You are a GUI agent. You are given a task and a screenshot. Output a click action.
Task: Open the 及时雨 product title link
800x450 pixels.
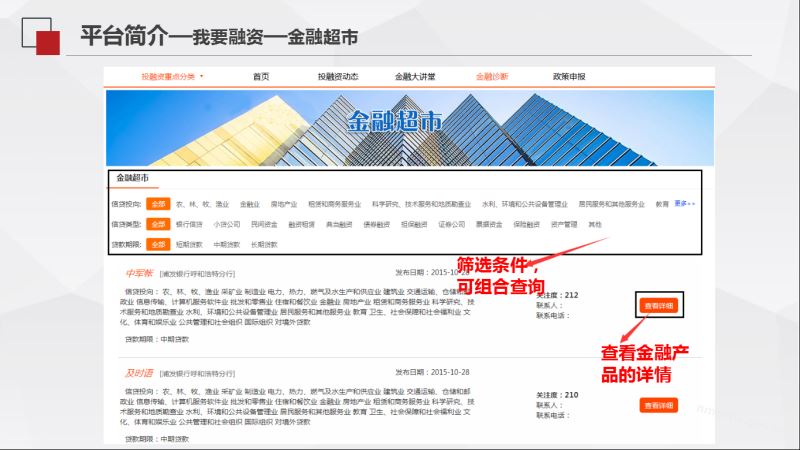click(x=138, y=372)
